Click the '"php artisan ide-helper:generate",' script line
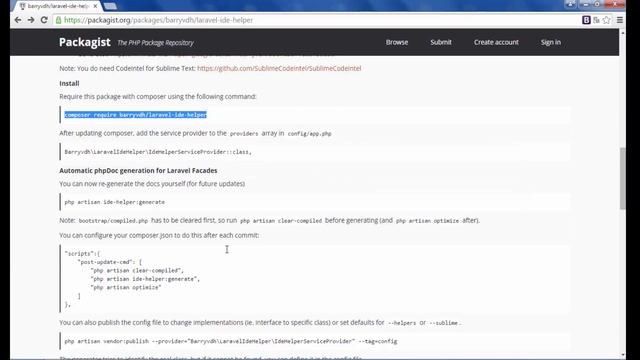The height and width of the screenshot is (360, 640). [x=145, y=279]
